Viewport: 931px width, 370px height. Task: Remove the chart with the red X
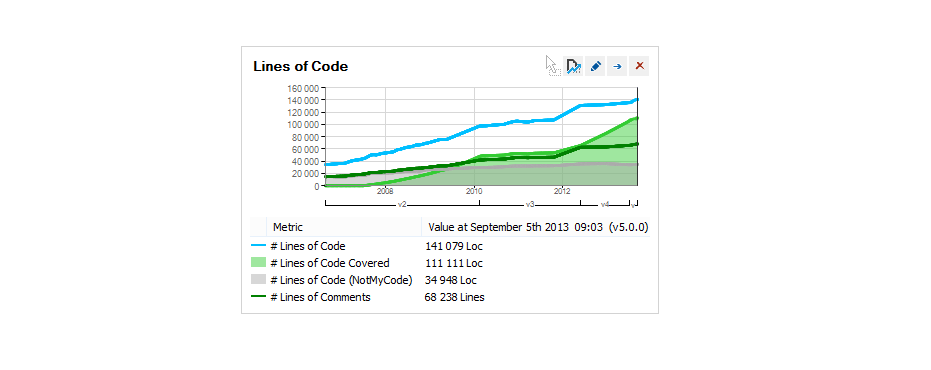point(639,66)
